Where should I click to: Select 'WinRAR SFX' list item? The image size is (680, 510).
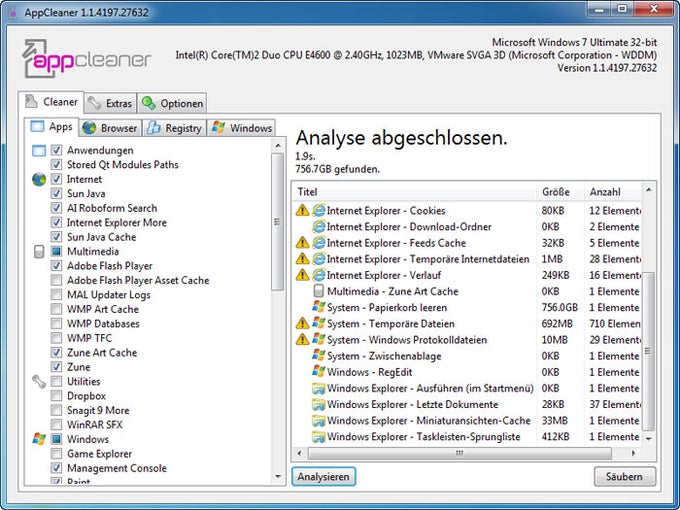click(x=95, y=425)
